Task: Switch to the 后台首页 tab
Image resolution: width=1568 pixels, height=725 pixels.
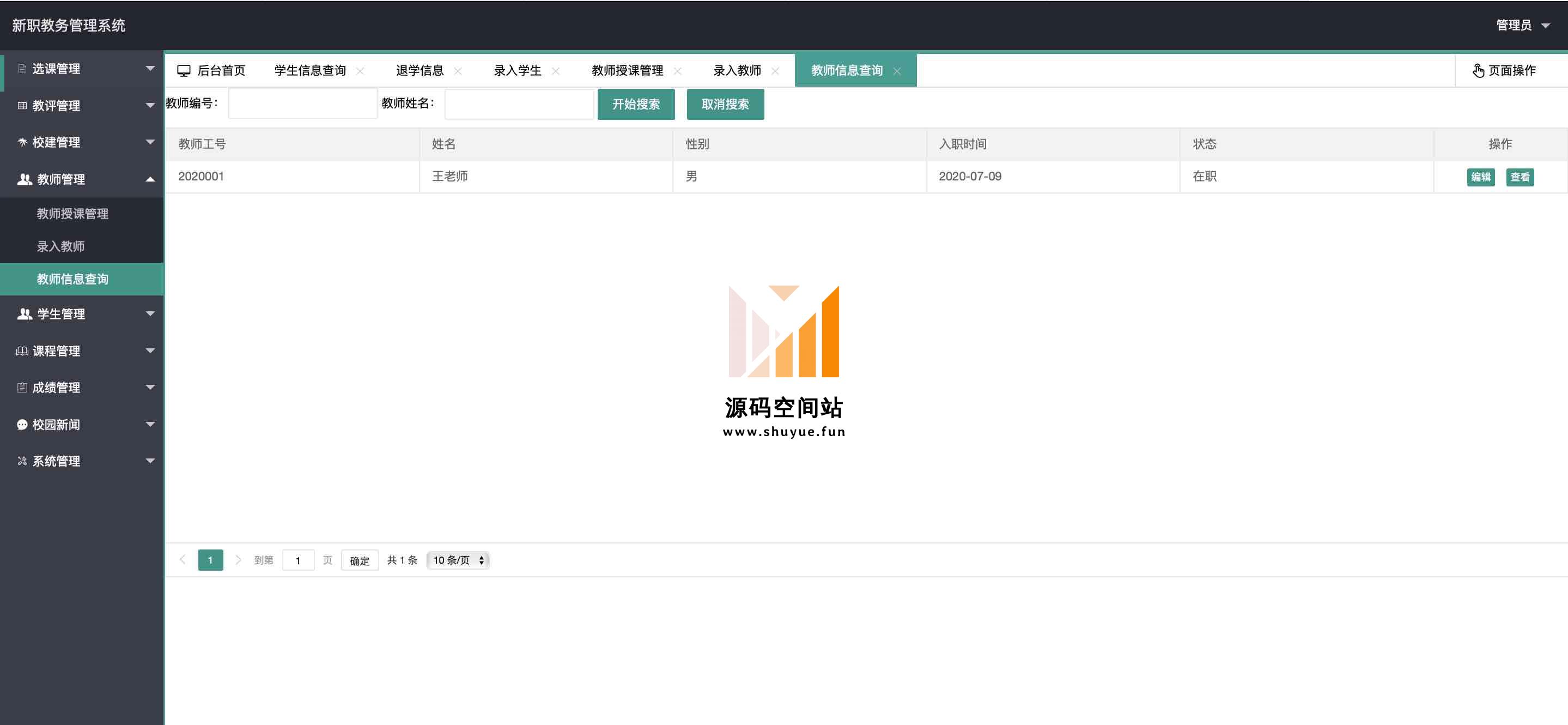Action: pyautogui.click(x=211, y=71)
